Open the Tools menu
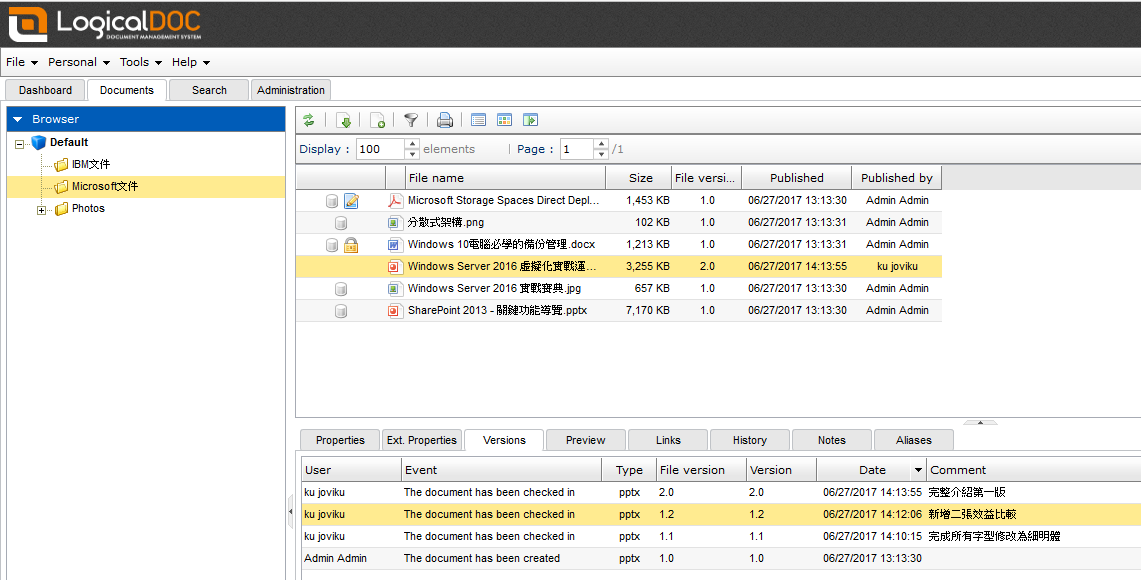The height and width of the screenshot is (580, 1141). coord(140,63)
